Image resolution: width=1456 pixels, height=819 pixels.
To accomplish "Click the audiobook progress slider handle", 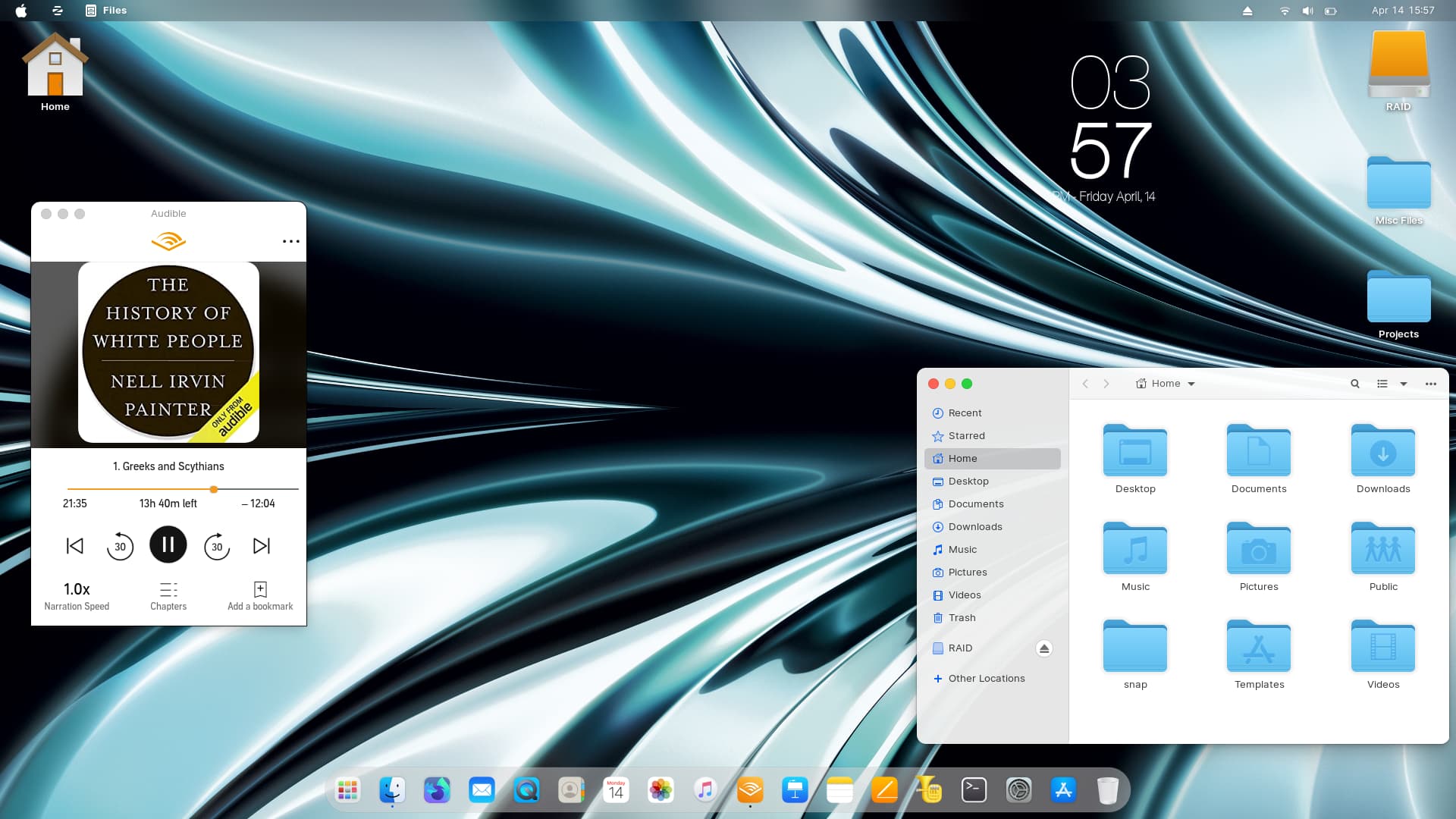I will coord(214,489).
